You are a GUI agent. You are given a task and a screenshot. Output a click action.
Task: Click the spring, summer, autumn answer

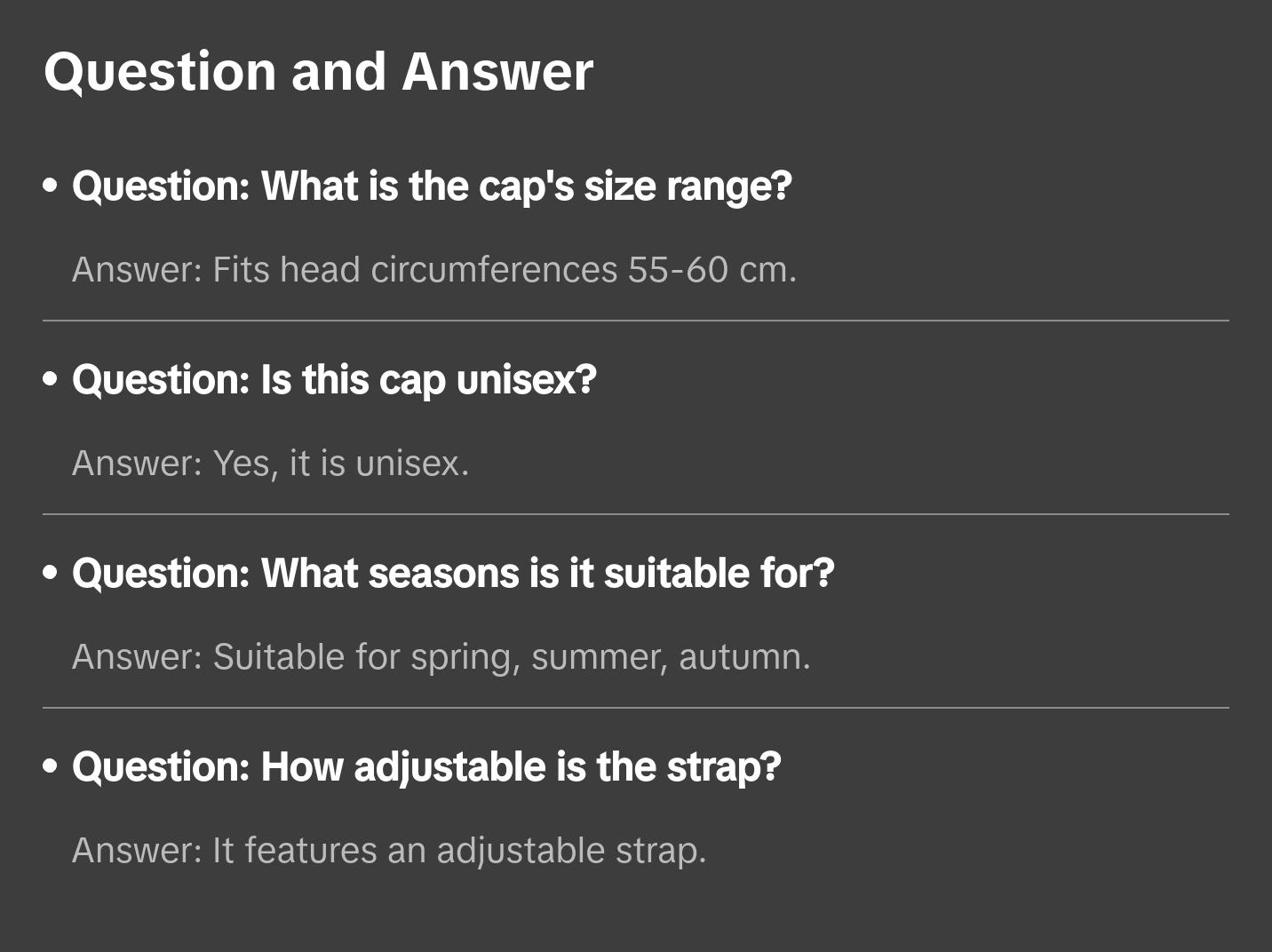[x=441, y=657]
